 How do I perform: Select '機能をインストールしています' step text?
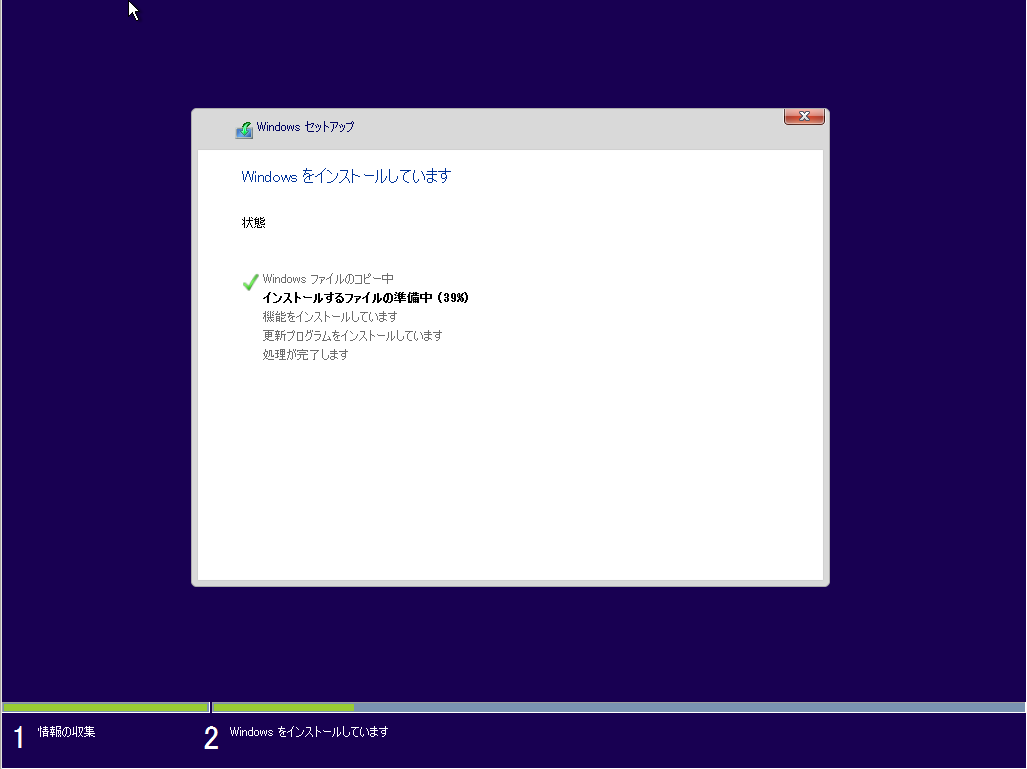pyautogui.click(x=329, y=317)
